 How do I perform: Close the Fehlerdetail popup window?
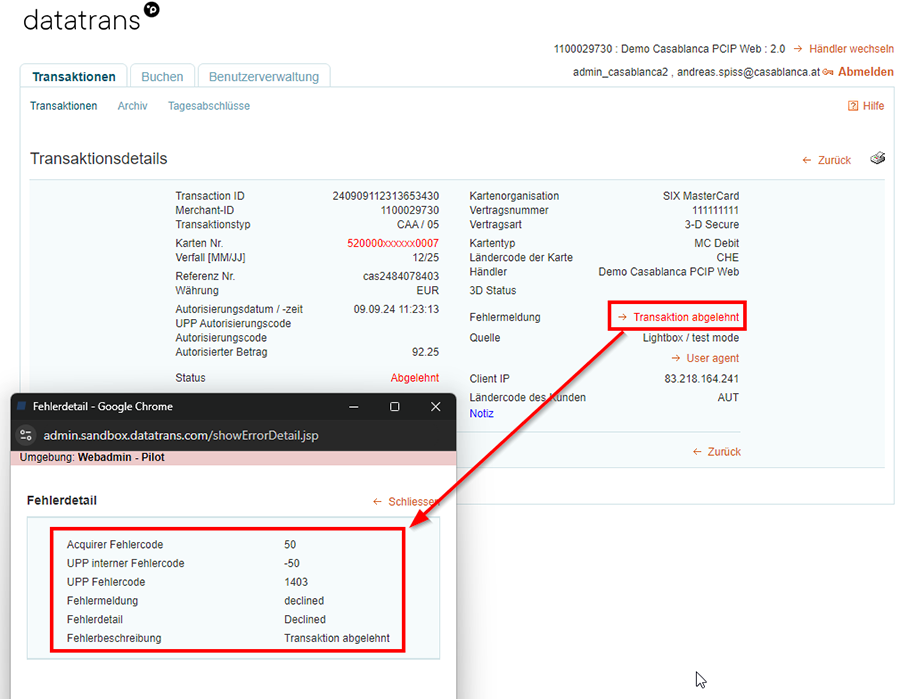pos(435,407)
